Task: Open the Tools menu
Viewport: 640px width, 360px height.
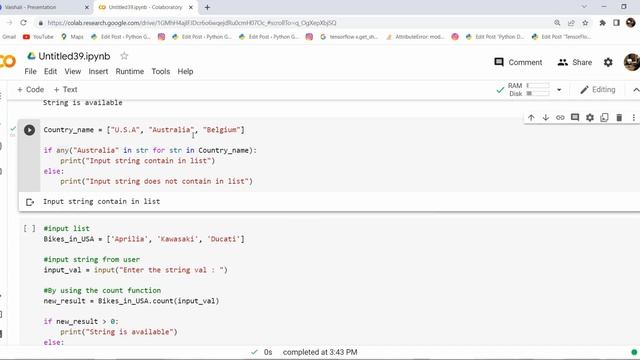Action: pos(161,71)
